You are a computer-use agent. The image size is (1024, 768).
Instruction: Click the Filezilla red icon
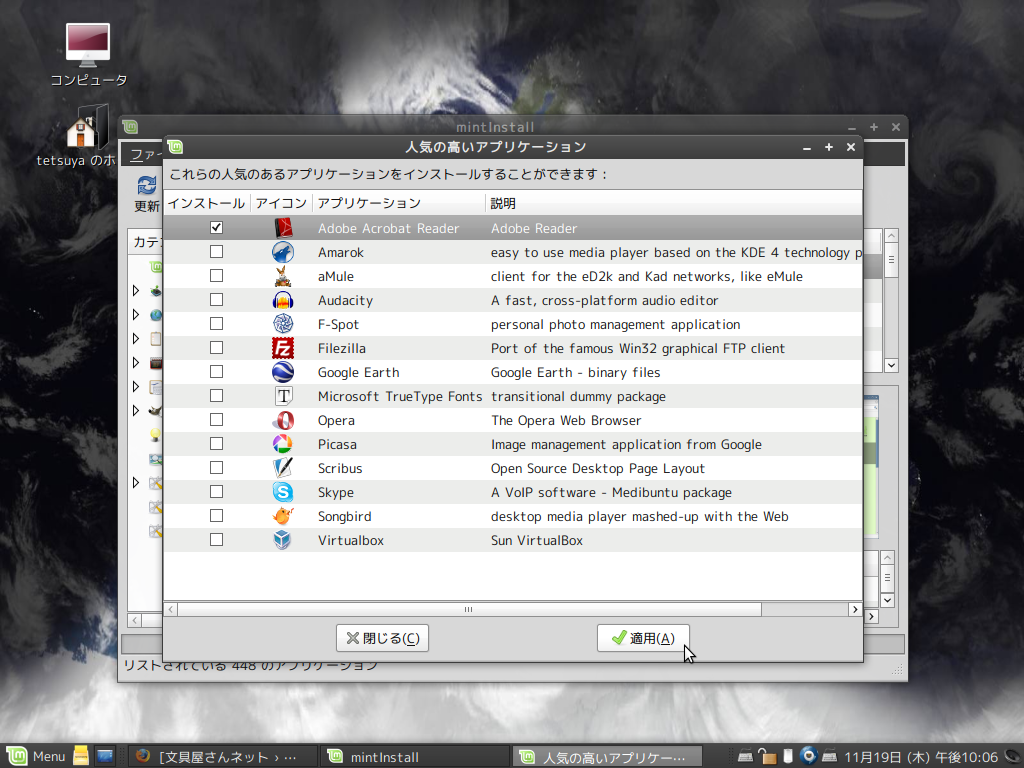[283, 348]
